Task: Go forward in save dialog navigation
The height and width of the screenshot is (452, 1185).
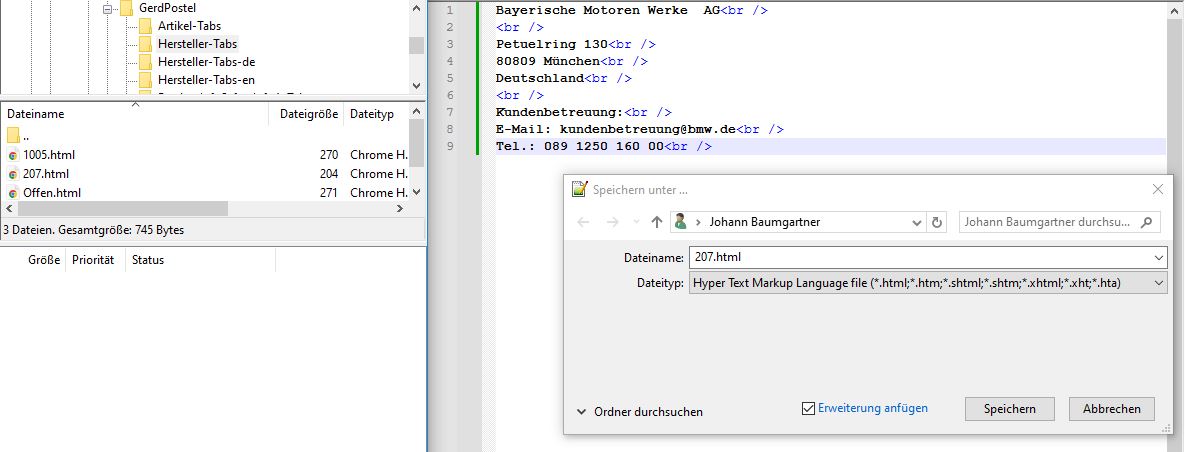Action: point(613,222)
